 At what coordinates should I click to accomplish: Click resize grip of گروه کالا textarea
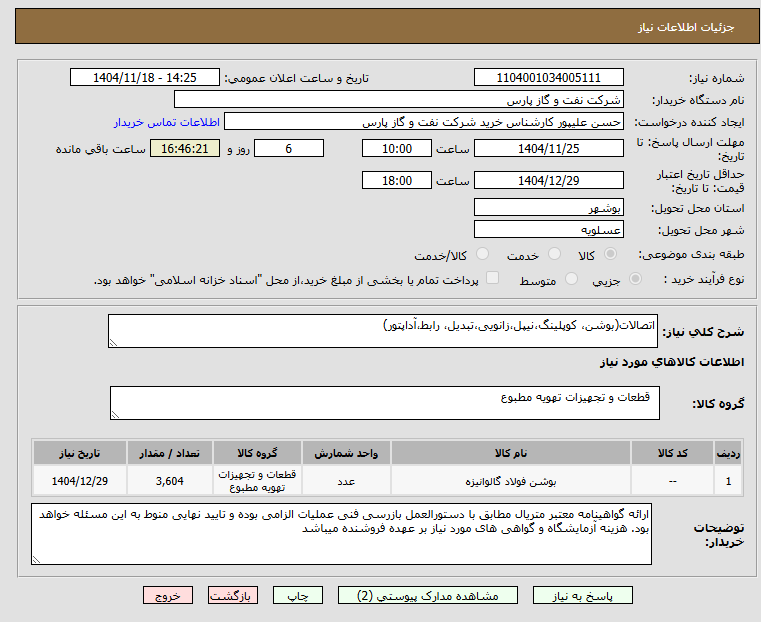115,414
